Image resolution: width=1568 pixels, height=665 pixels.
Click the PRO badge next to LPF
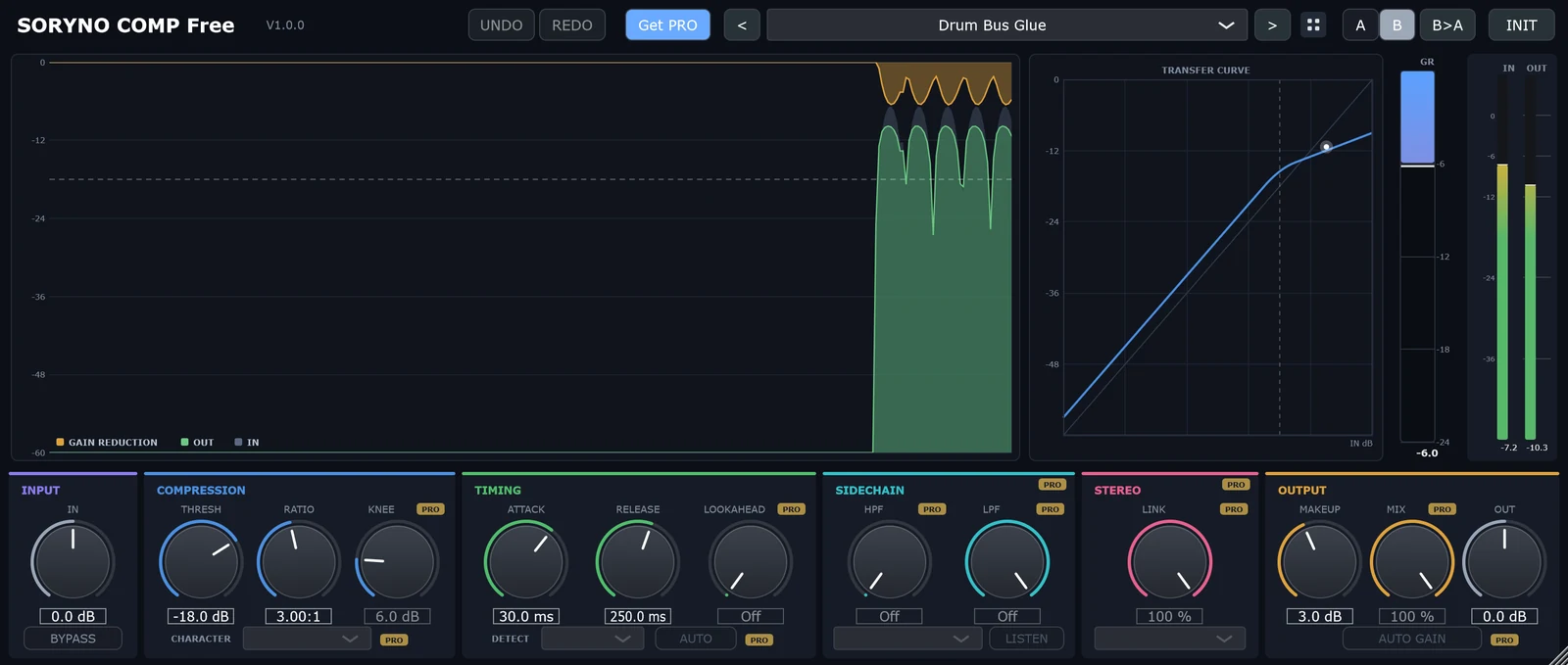pyautogui.click(x=1051, y=509)
